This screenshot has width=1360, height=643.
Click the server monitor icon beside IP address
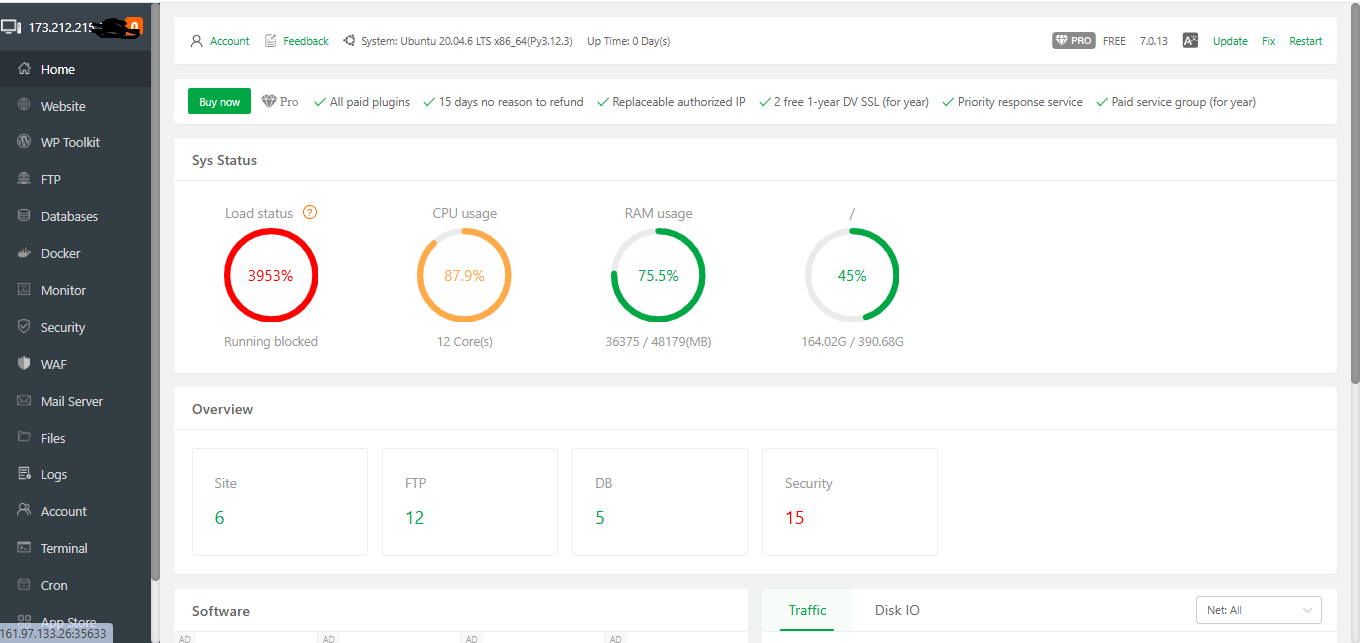click(11, 27)
